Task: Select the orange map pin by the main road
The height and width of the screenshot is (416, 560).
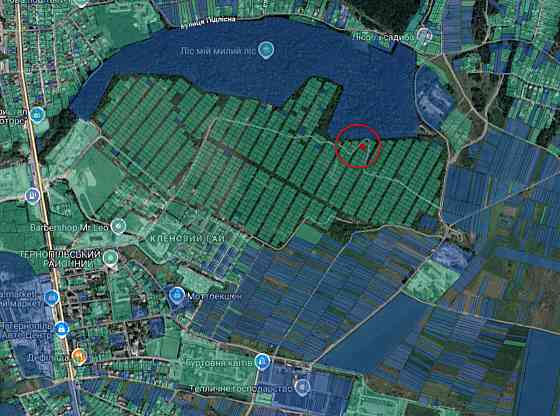Action: [79, 356]
